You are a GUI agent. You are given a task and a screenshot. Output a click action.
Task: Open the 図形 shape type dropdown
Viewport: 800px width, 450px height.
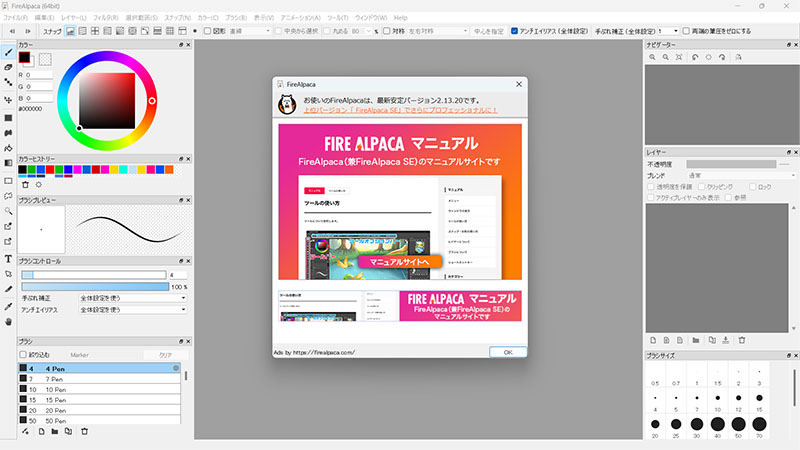(x=249, y=31)
